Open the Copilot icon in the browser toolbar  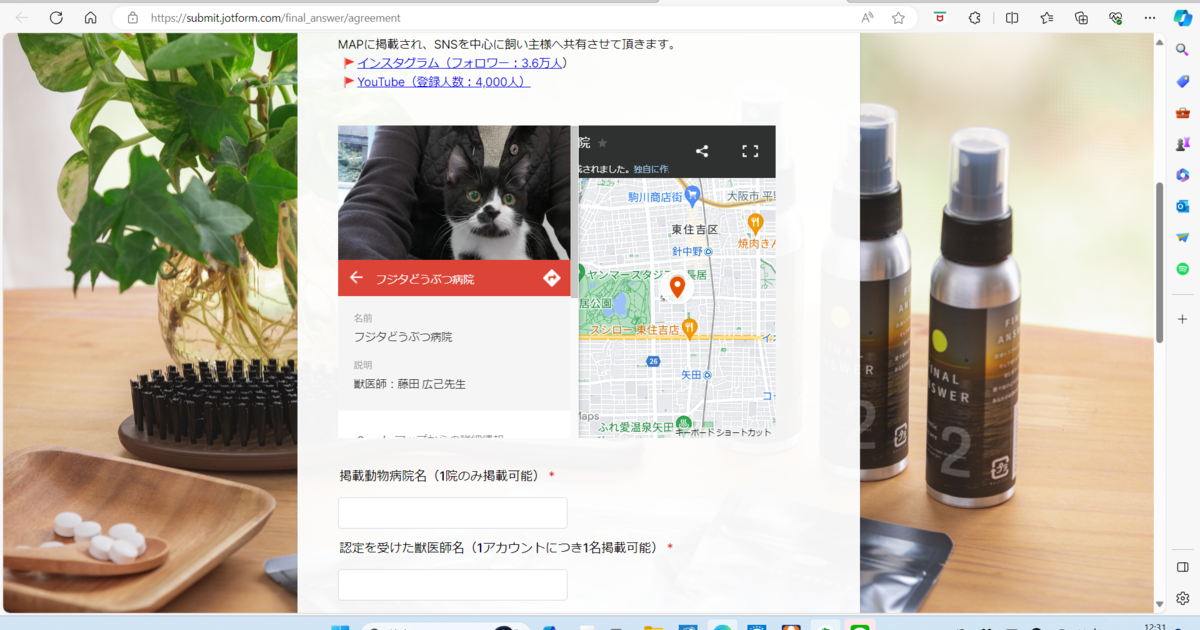click(1182, 18)
